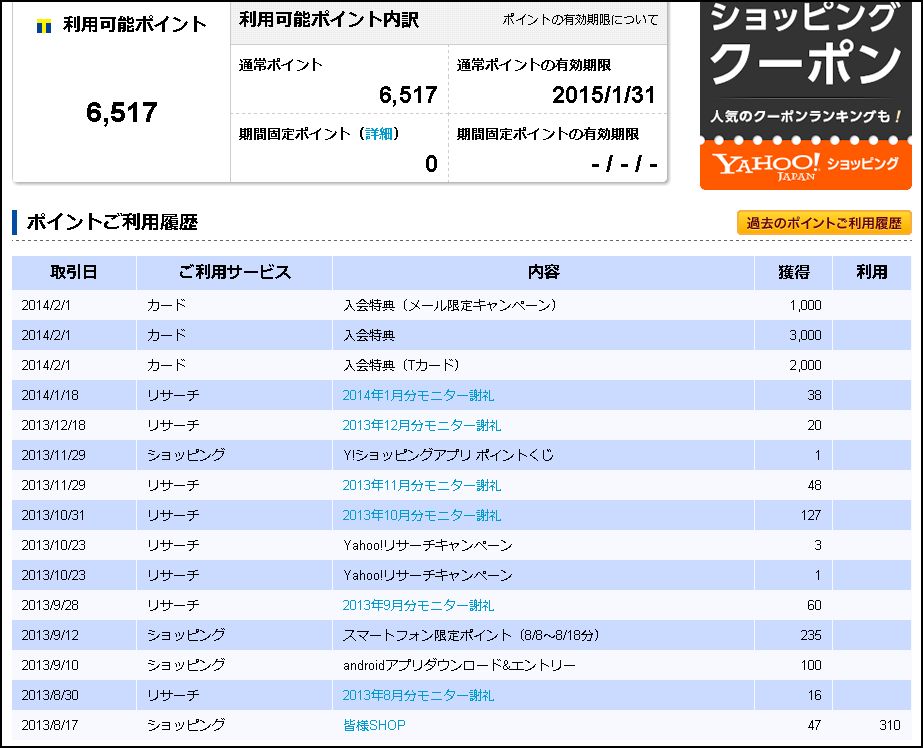923x748 pixels.
Task: Click the 2013/10/31 date cell
Action: coord(54,515)
